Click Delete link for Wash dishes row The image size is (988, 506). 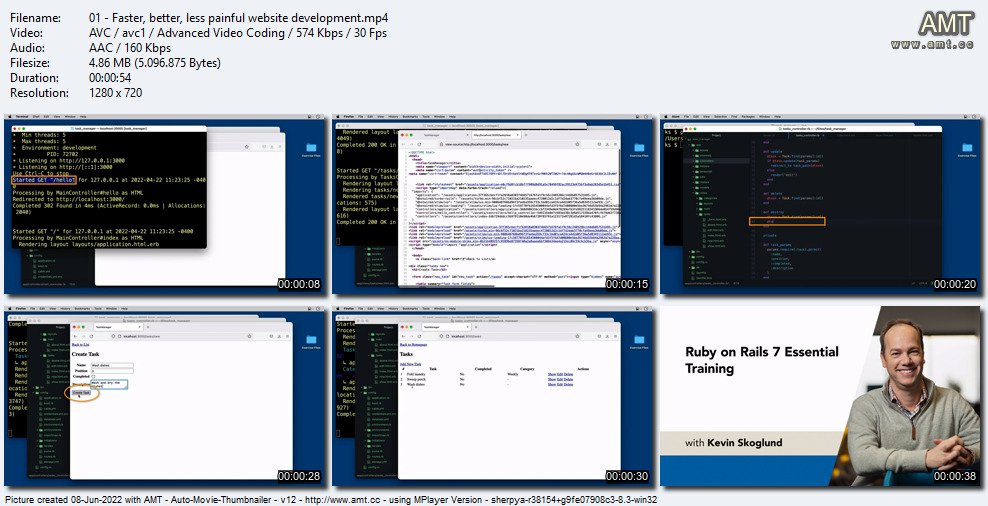(568, 384)
